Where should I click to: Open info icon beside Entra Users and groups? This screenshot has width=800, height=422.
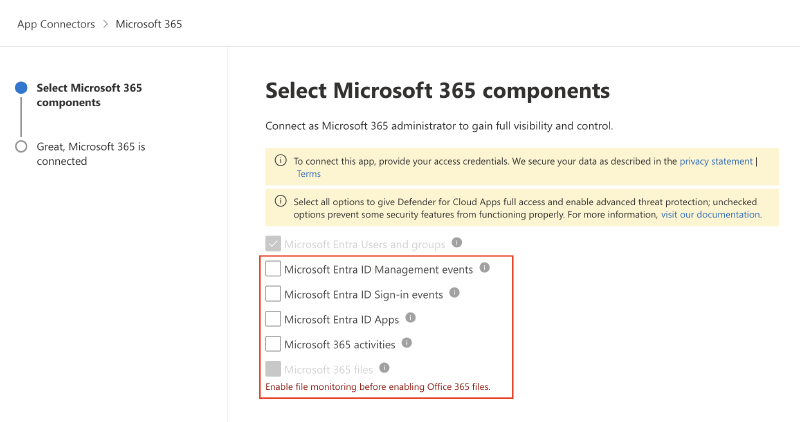click(x=457, y=243)
